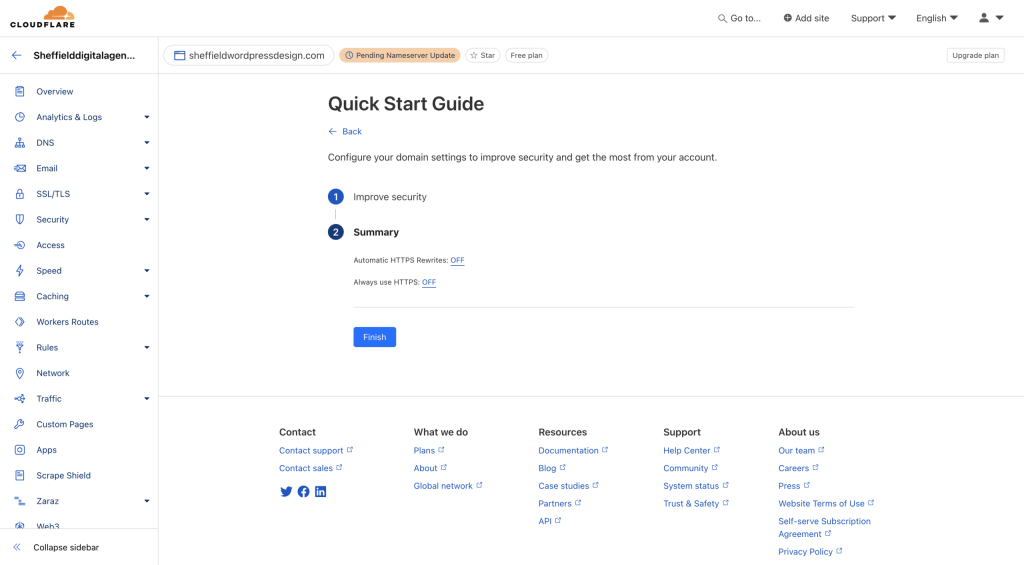Open the Facebook social icon
This screenshot has width=1024, height=565.
pos(304,492)
